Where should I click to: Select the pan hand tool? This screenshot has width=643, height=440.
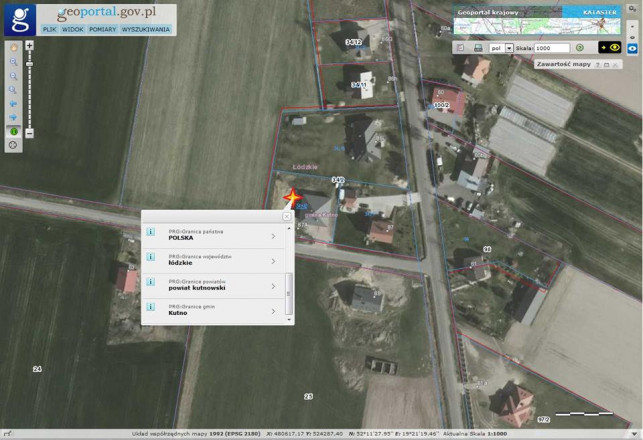pyautogui.click(x=14, y=48)
